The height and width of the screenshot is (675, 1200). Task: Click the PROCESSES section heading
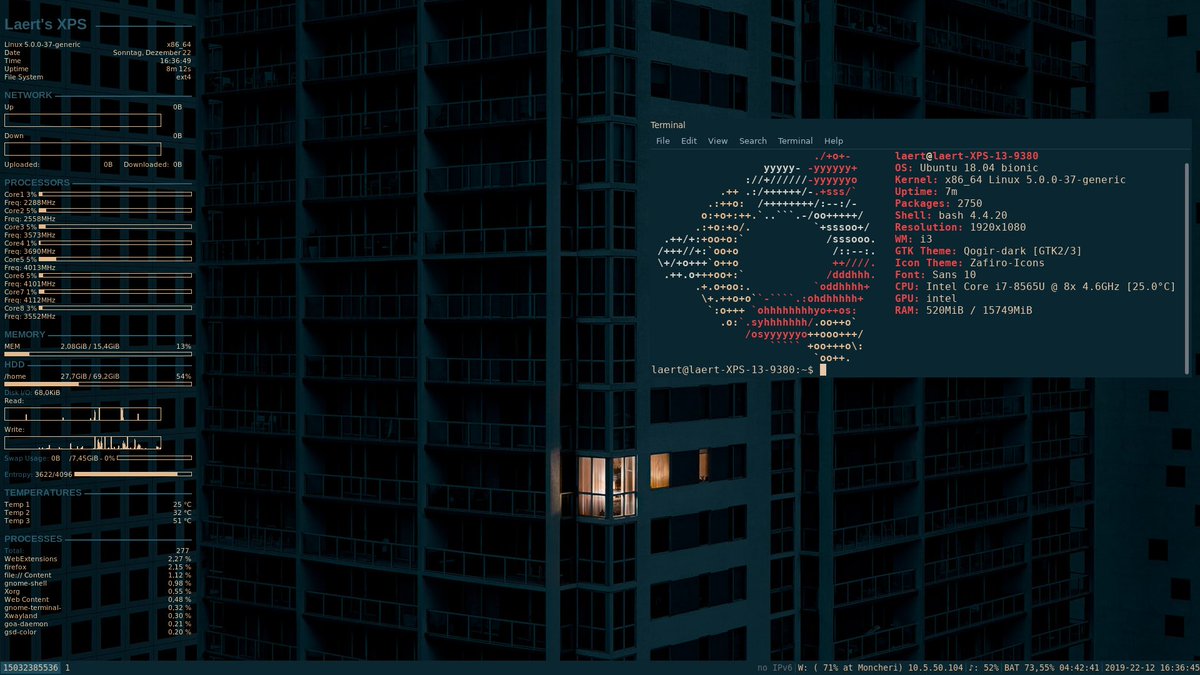point(33,539)
